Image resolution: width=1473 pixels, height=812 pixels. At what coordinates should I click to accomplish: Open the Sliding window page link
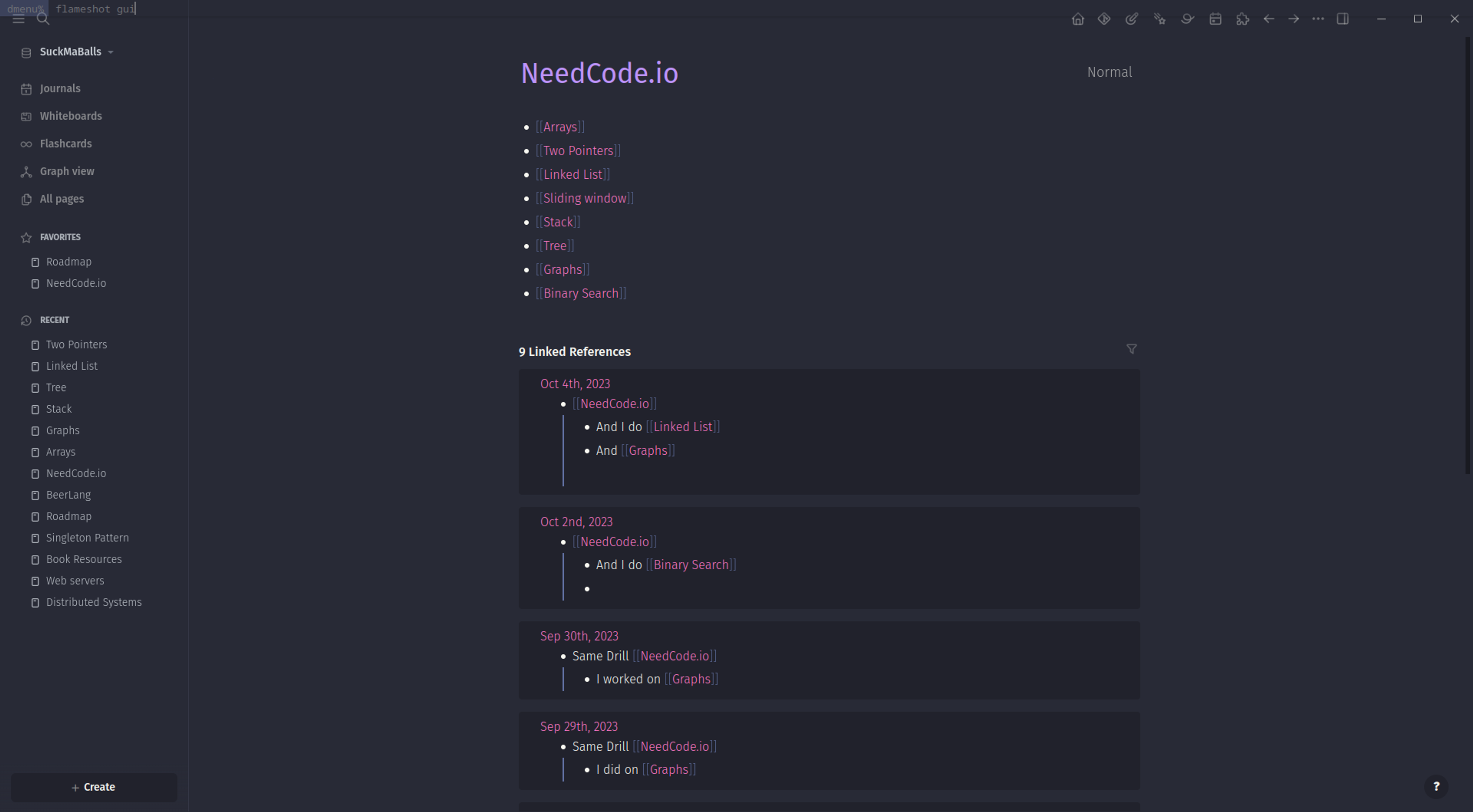584,198
